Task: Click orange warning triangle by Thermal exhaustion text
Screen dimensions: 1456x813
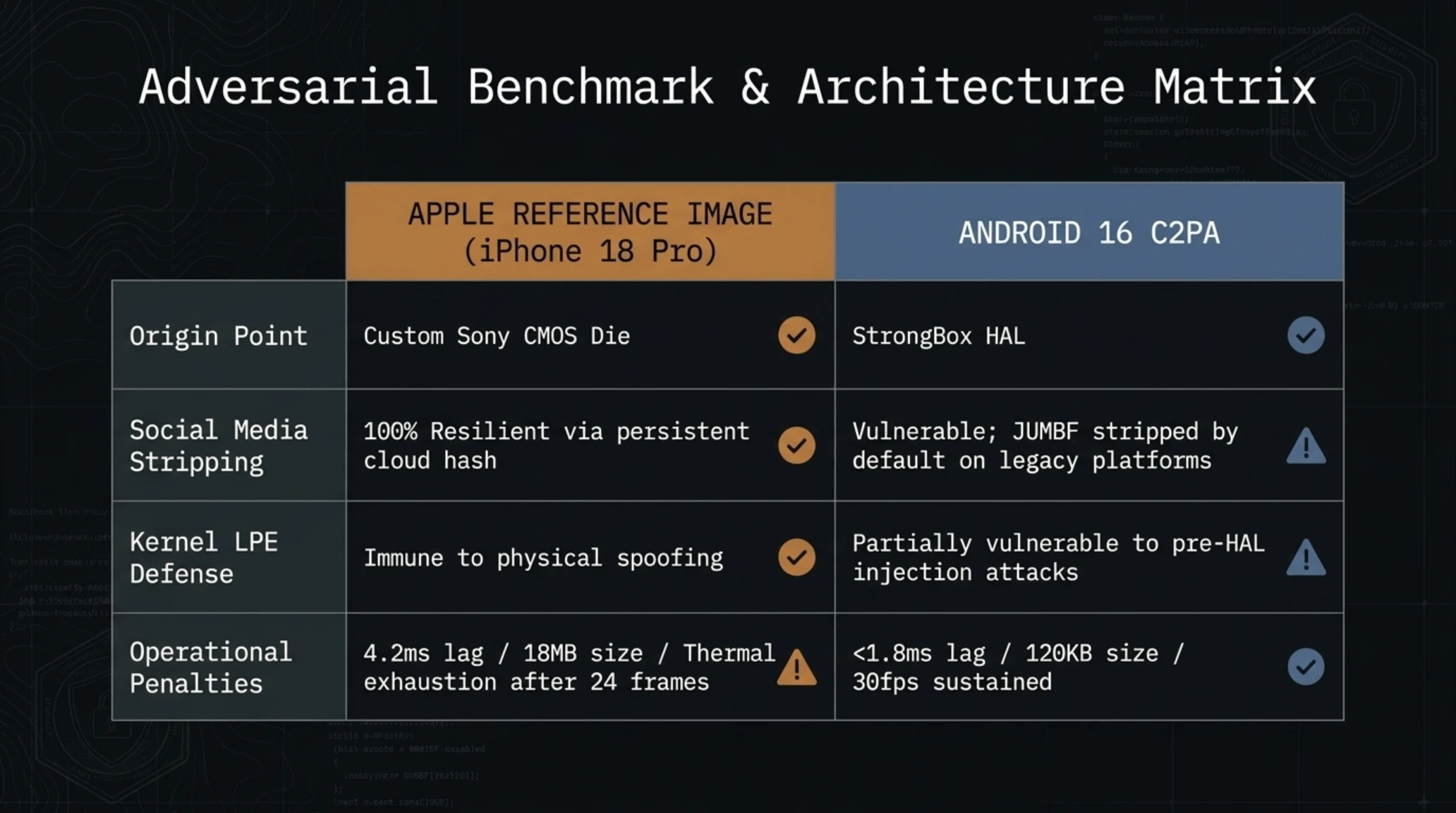Action: 796,668
